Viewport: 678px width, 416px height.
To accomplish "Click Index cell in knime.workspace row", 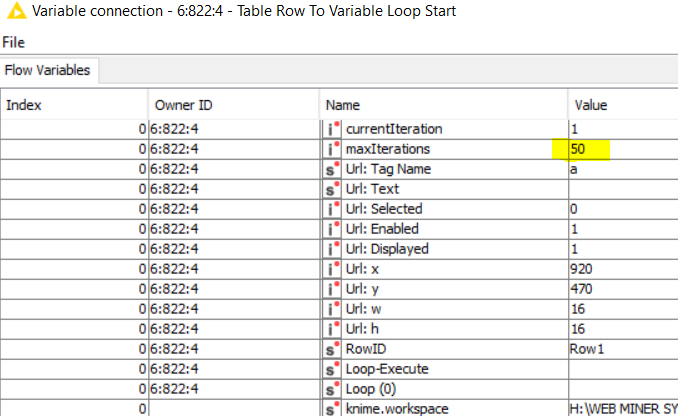I will [x=74, y=408].
